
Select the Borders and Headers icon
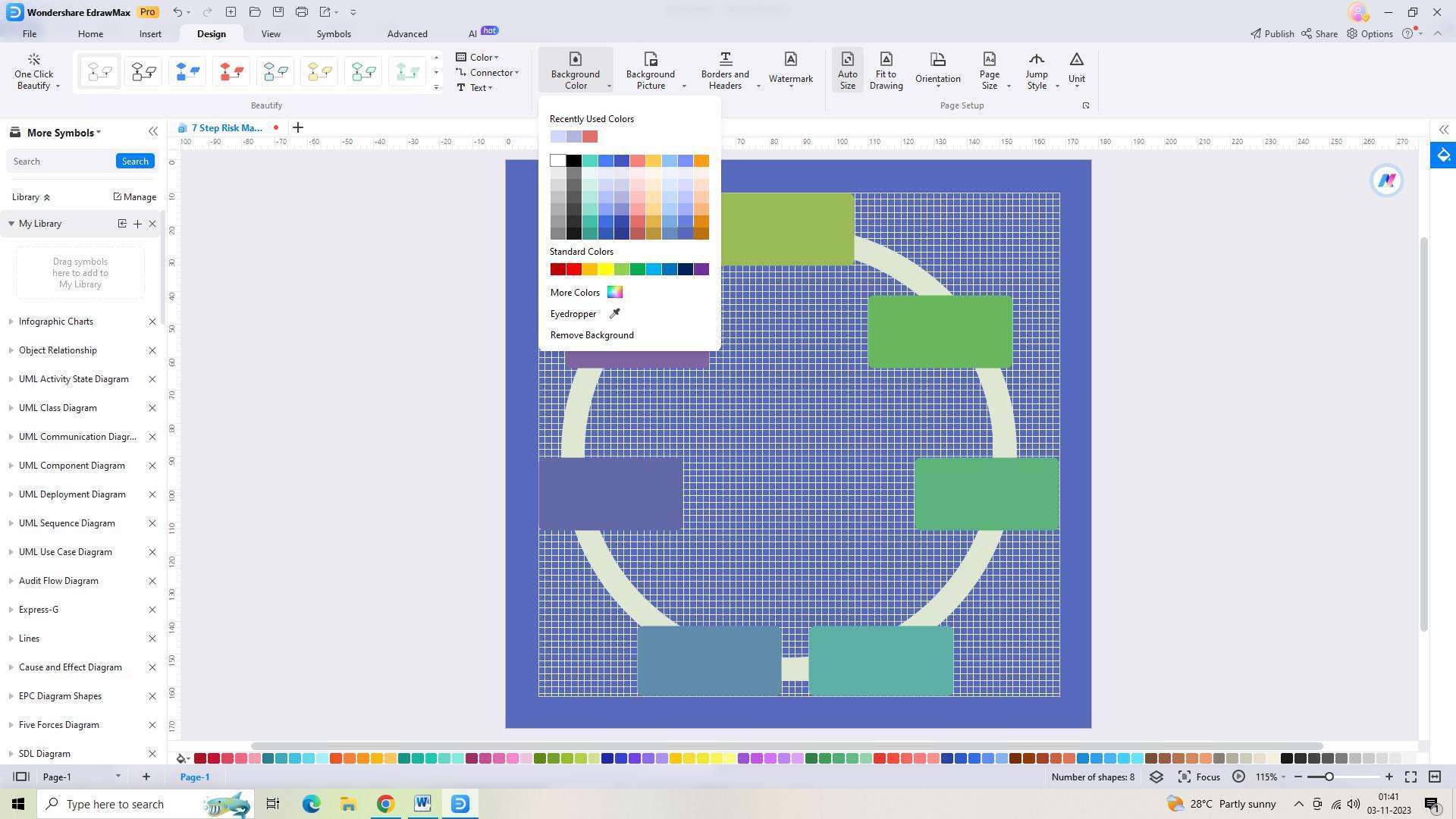tap(725, 68)
